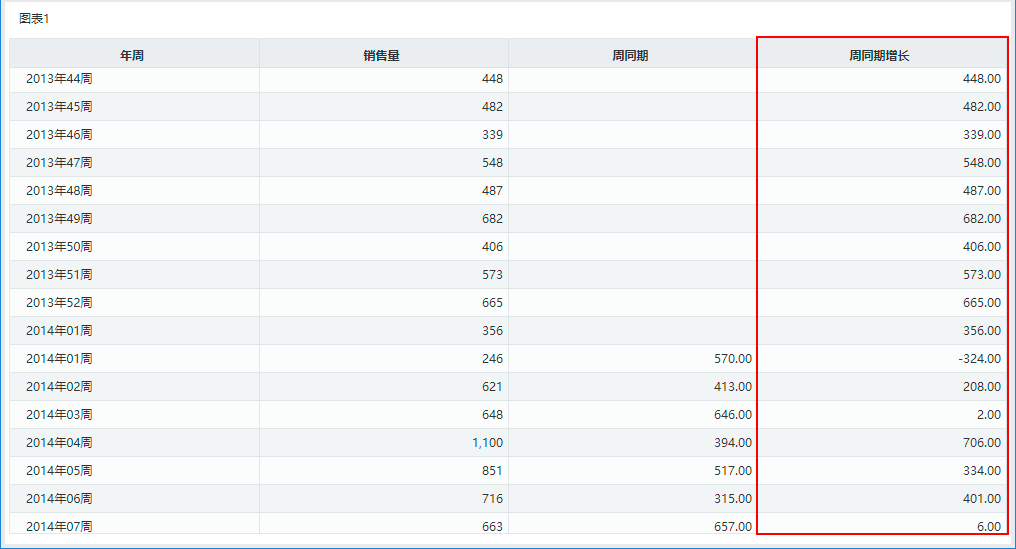Select the 2013年49周 row label
1016x549 pixels.
[59, 218]
